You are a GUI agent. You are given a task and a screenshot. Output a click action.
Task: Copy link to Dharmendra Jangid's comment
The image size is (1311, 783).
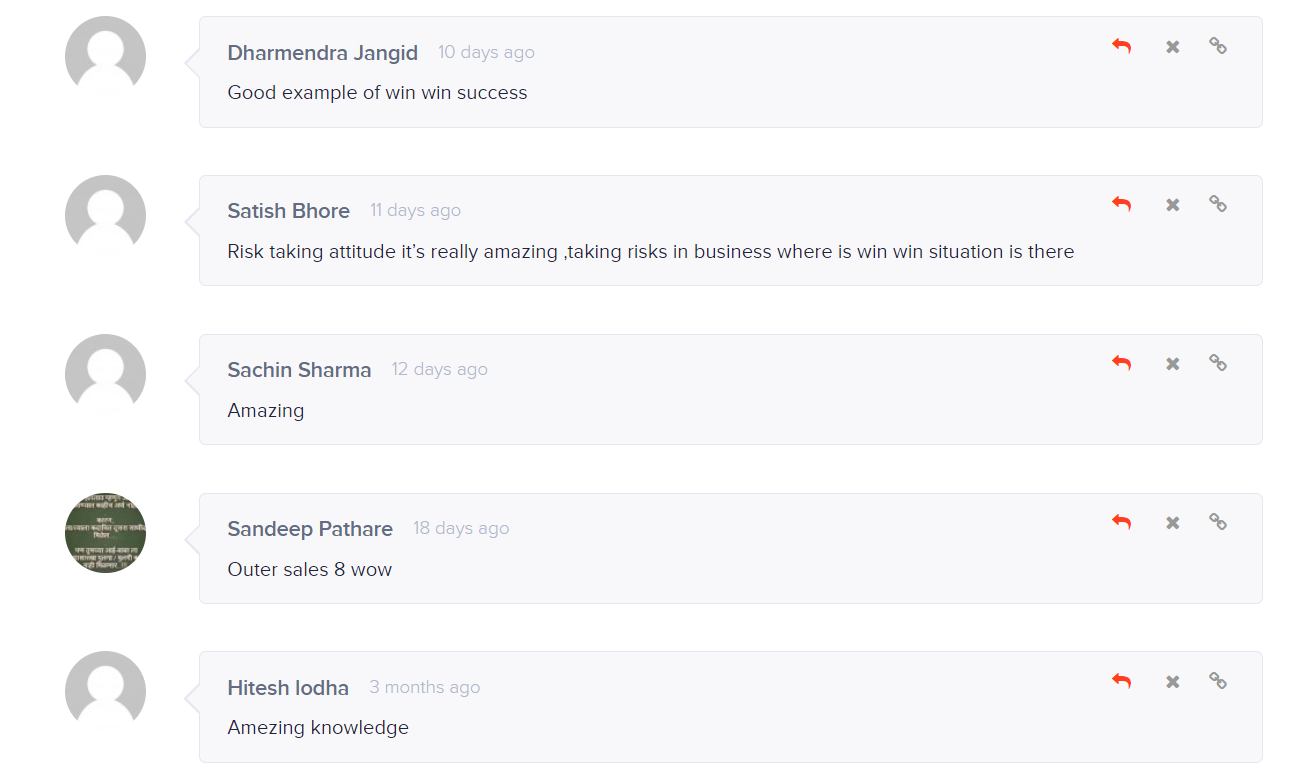pos(1218,46)
